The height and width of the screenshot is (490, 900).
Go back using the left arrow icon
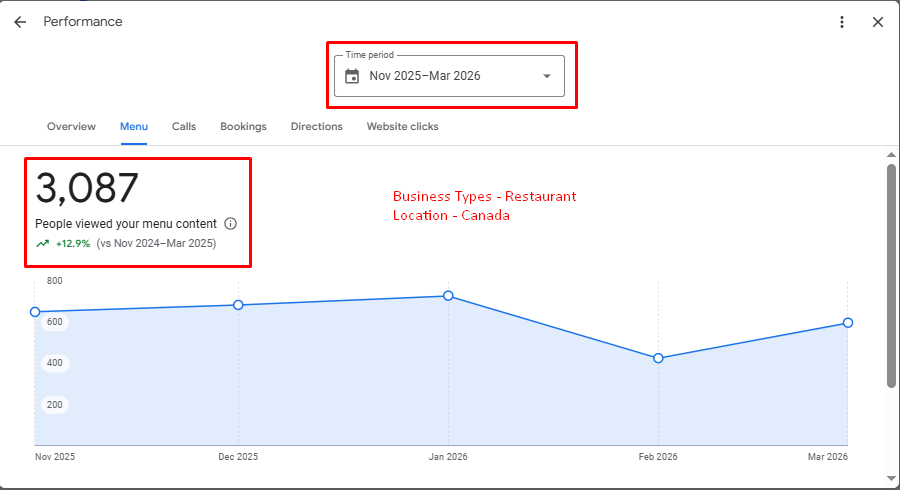click(x=20, y=22)
